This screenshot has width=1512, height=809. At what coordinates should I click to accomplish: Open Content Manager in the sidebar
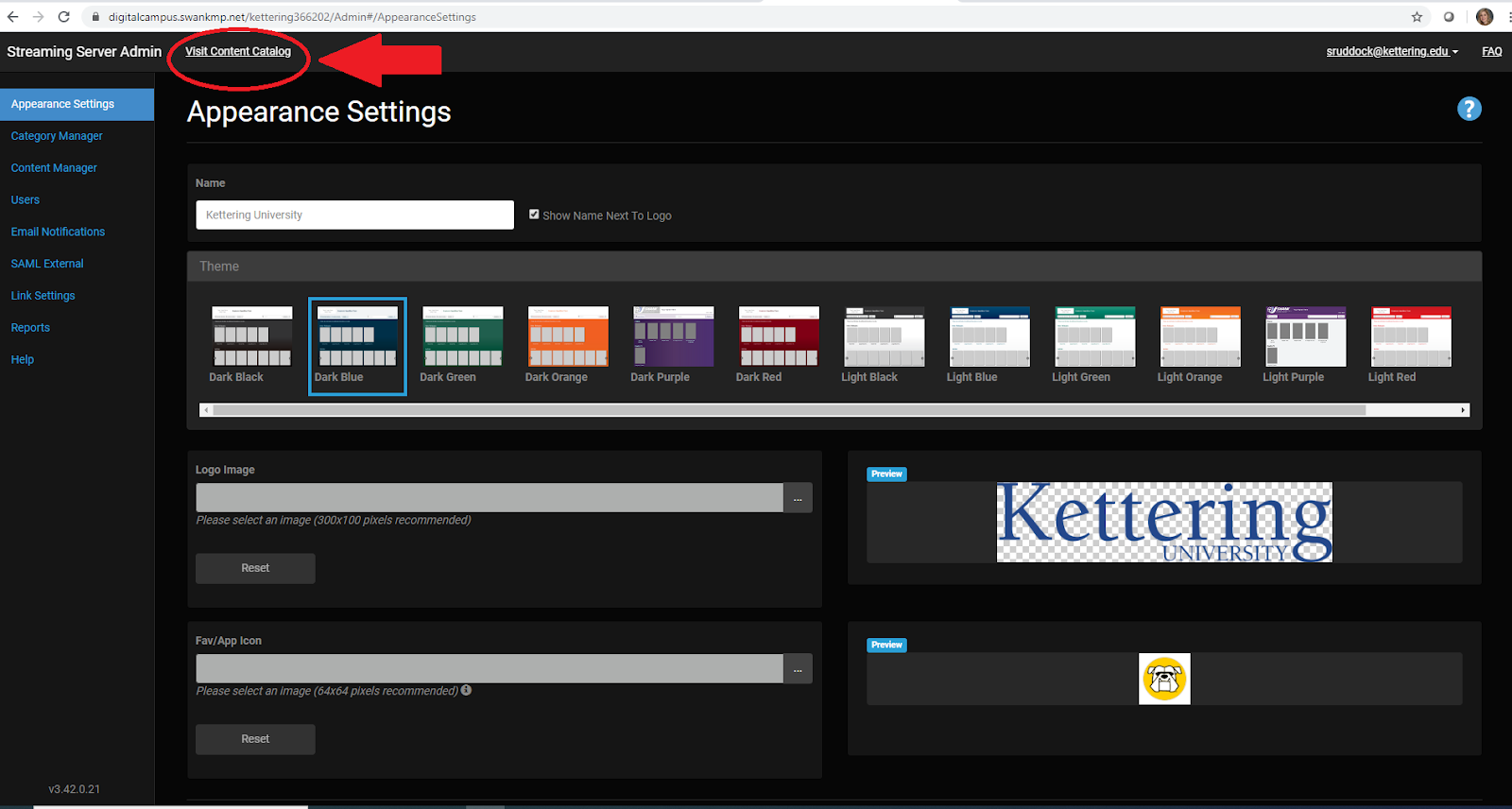tap(54, 168)
